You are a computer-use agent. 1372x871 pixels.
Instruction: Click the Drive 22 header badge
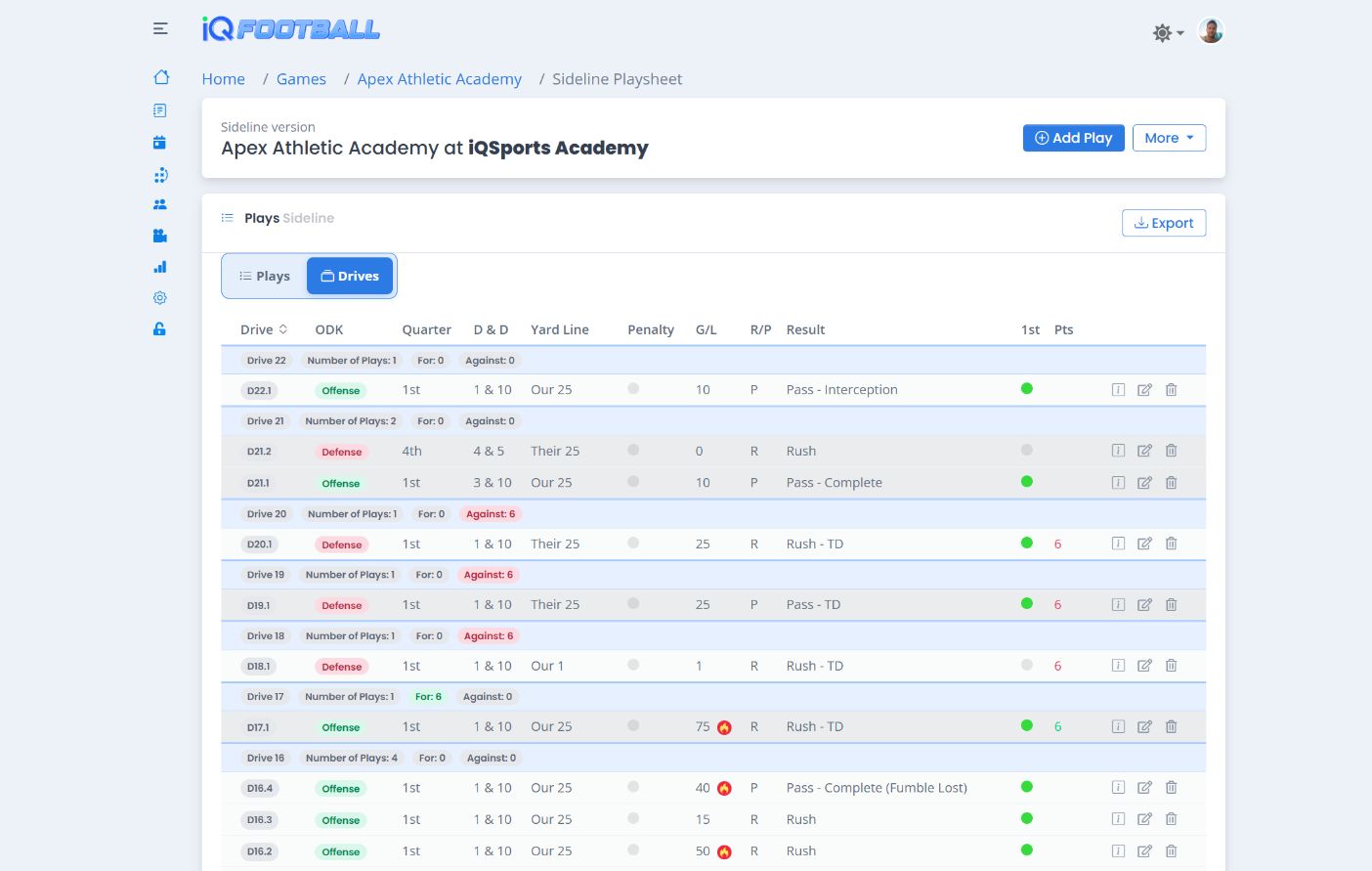pos(267,360)
